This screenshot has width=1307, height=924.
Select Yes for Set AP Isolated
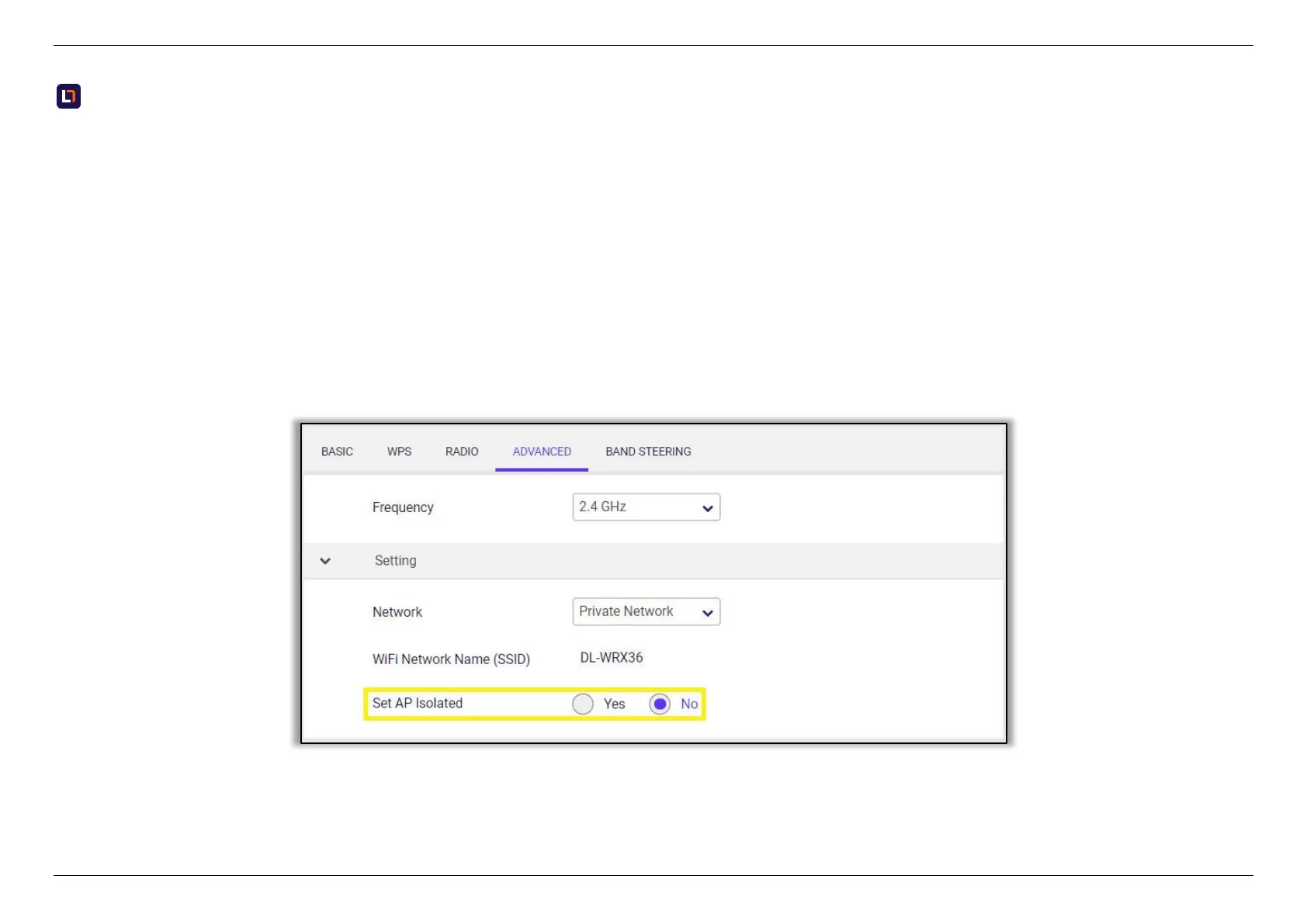583,704
